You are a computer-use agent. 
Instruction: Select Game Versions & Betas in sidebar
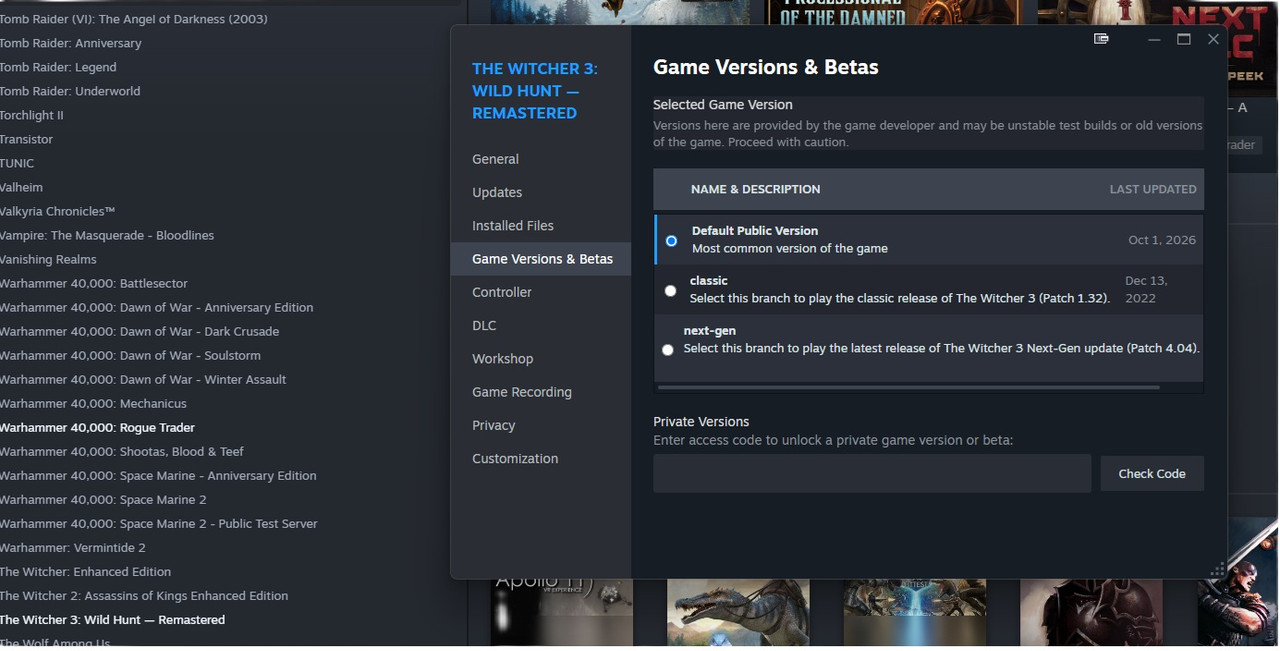click(542, 259)
